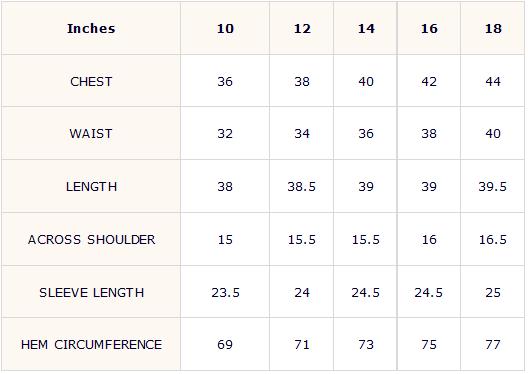Click hem circumference value 69
This screenshot has width=528, height=374.
point(225,345)
